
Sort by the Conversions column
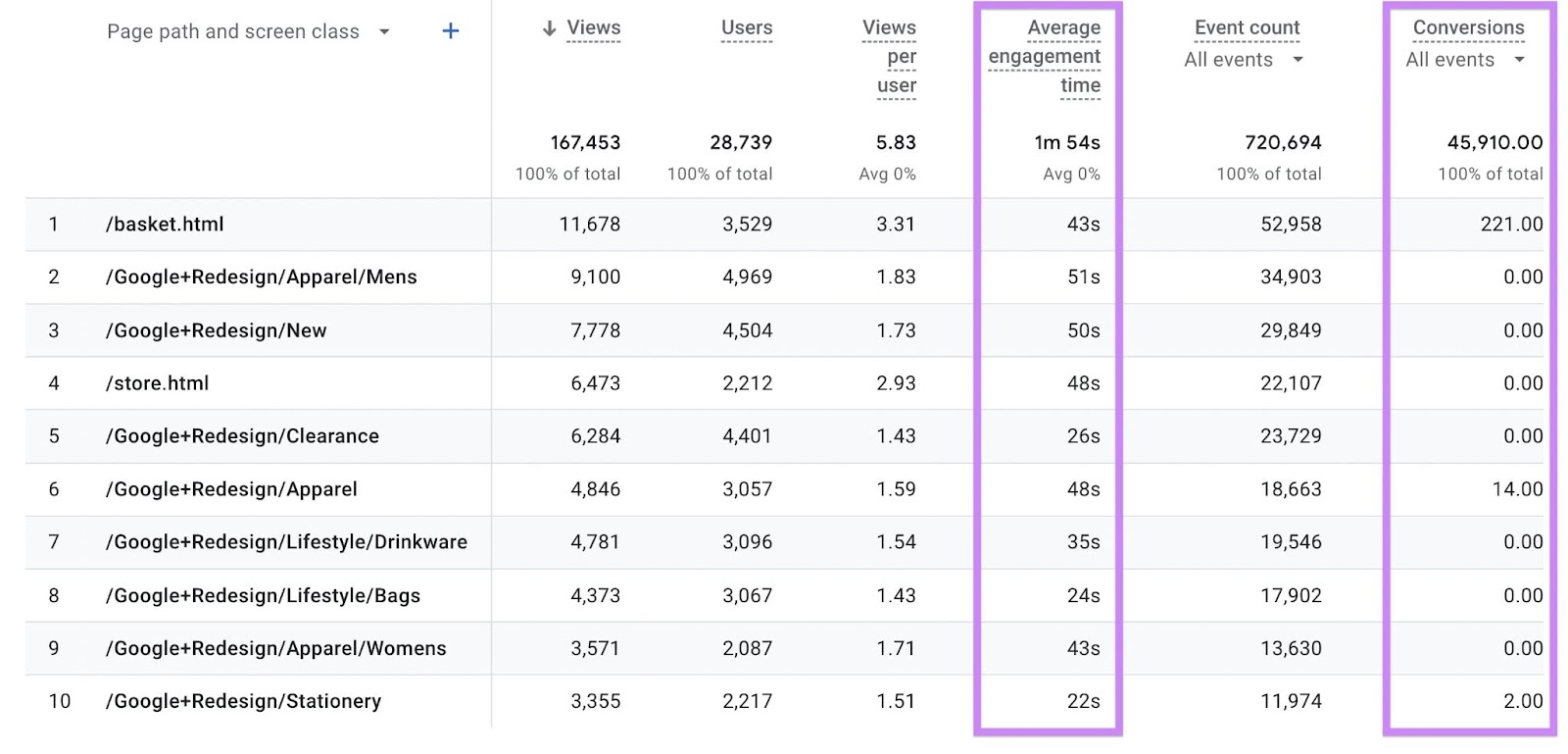(1468, 27)
